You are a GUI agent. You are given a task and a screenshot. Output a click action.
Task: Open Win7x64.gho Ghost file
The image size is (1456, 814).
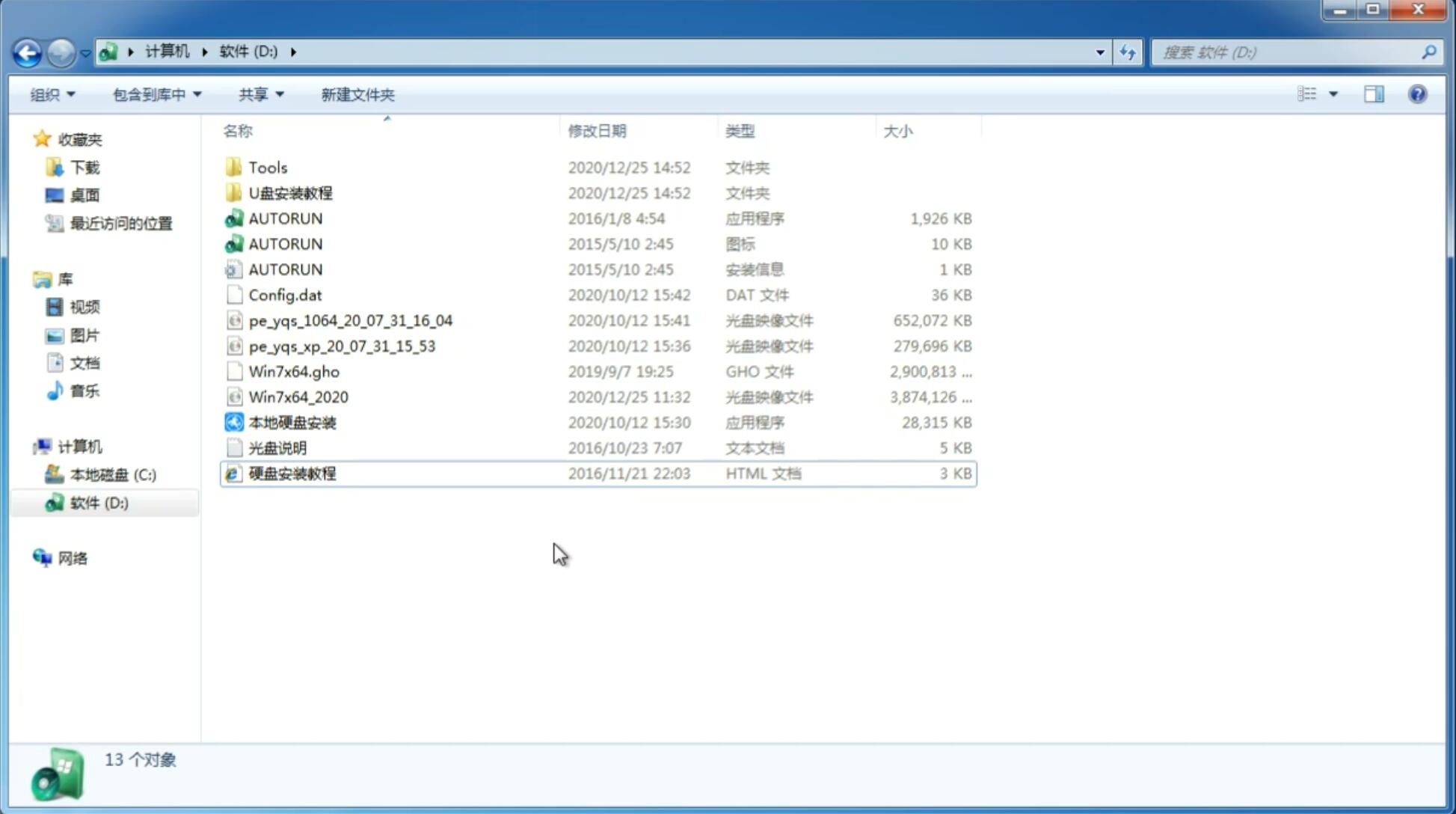(295, 370)
